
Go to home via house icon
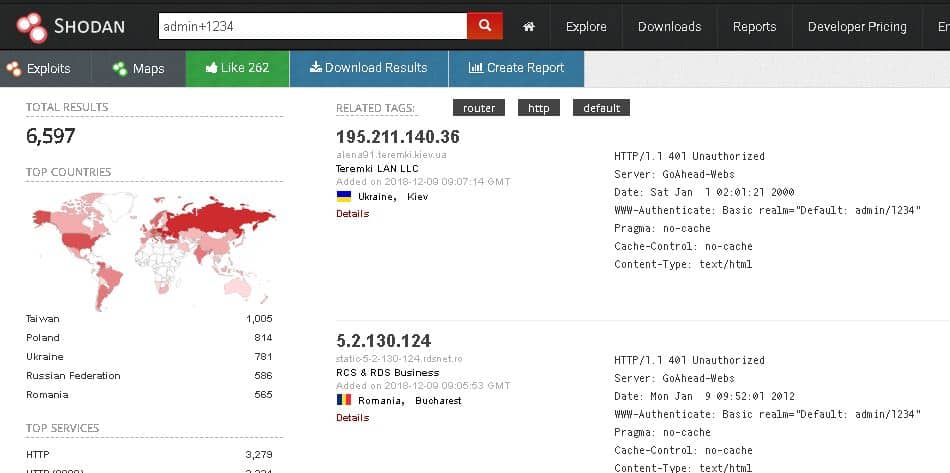529,27
